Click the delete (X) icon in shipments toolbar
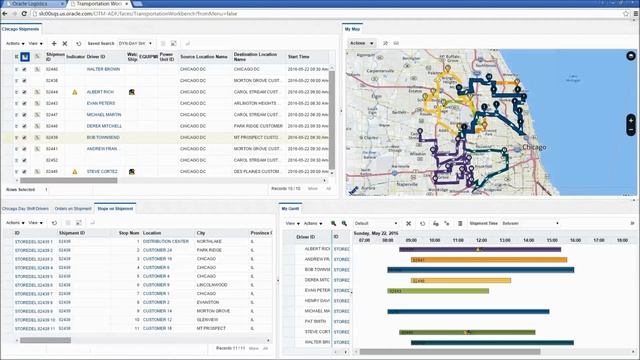The width and height of the screenshot is (640, 360). pos(64,43)
